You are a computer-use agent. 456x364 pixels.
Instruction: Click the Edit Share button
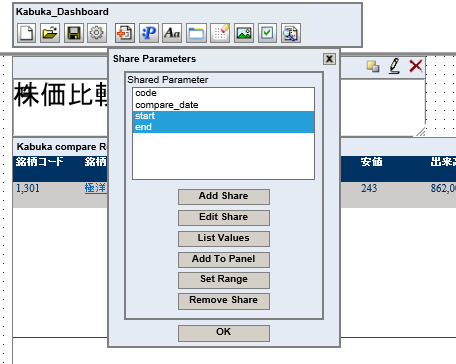pyautogui.click(x=224, y=218)
